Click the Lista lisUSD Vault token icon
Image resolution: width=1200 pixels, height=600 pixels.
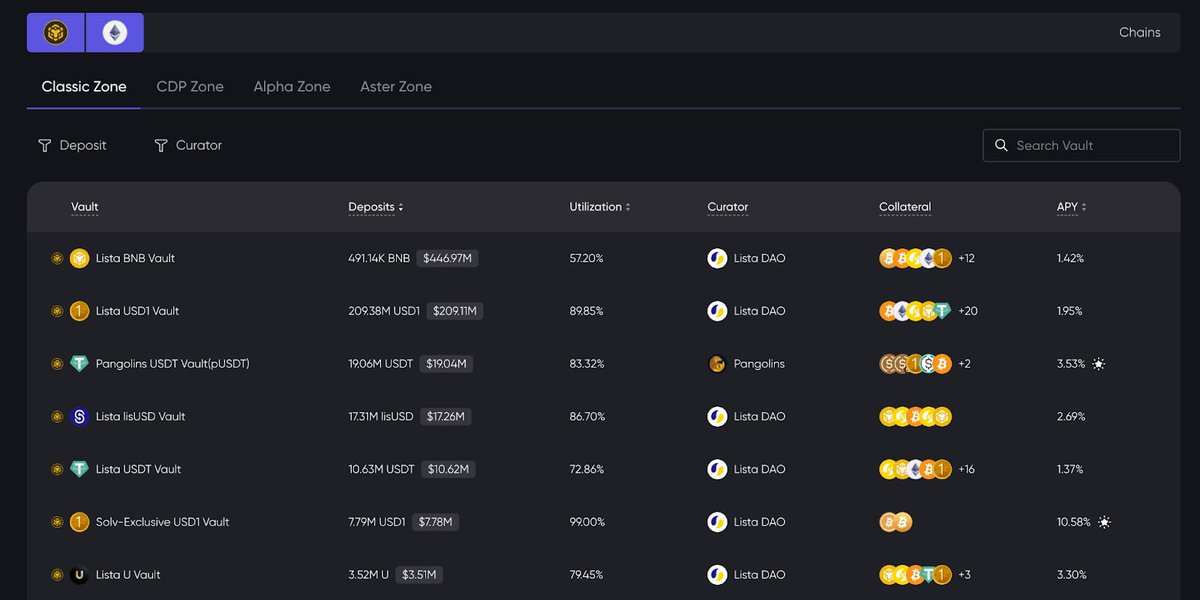(x=80, y=416)
